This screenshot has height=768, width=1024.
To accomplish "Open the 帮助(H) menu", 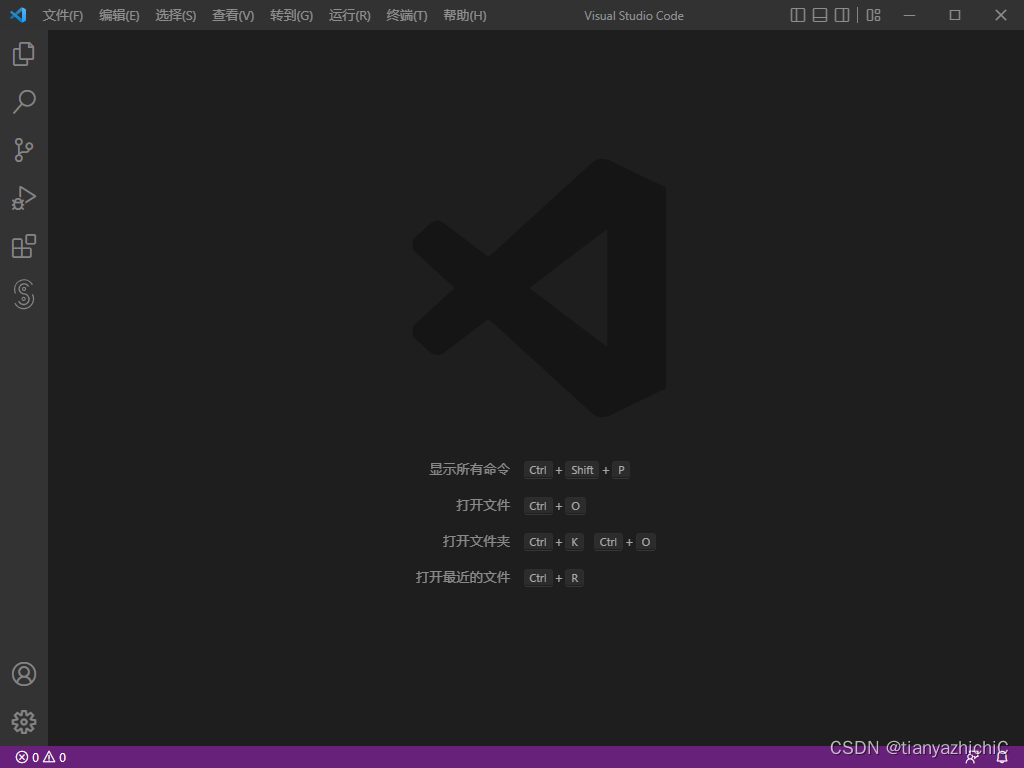I will coord(464,15).
